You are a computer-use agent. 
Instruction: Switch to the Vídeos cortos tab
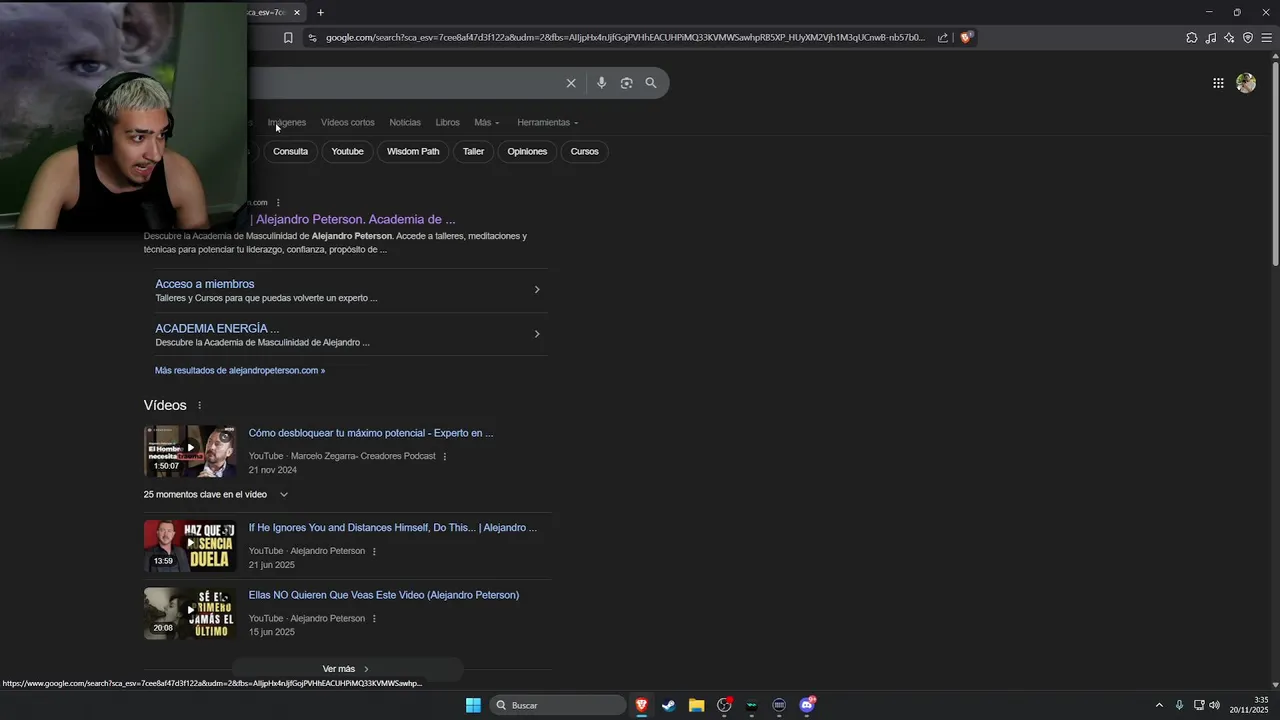click(x=348, y=122)
